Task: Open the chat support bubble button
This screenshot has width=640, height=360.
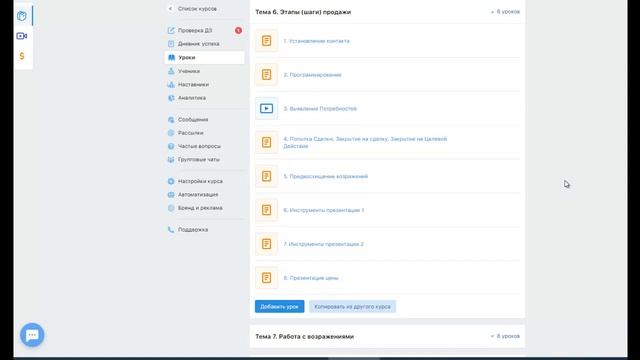Action: [32, 335]
